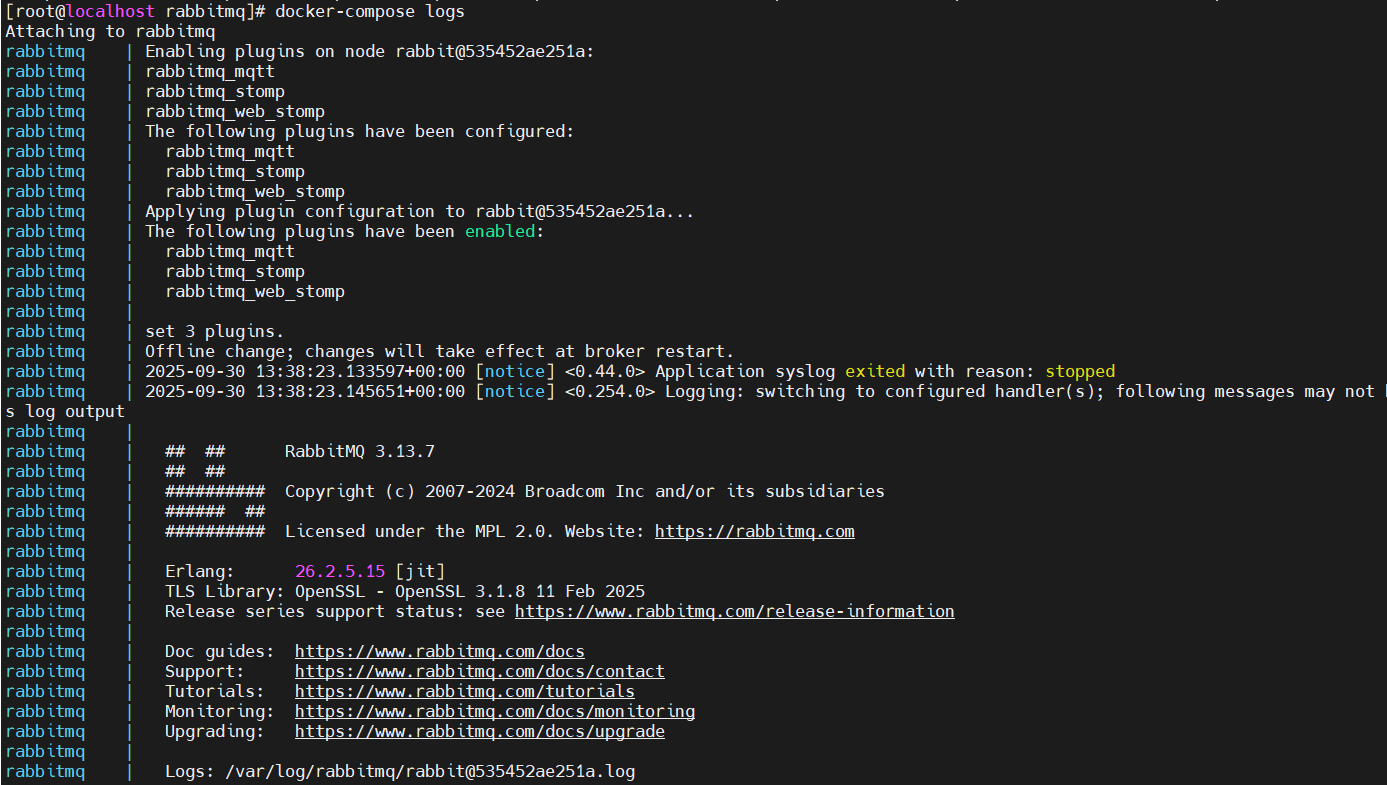Click "The following plugins have been configured:"

[x=359, y=131]
